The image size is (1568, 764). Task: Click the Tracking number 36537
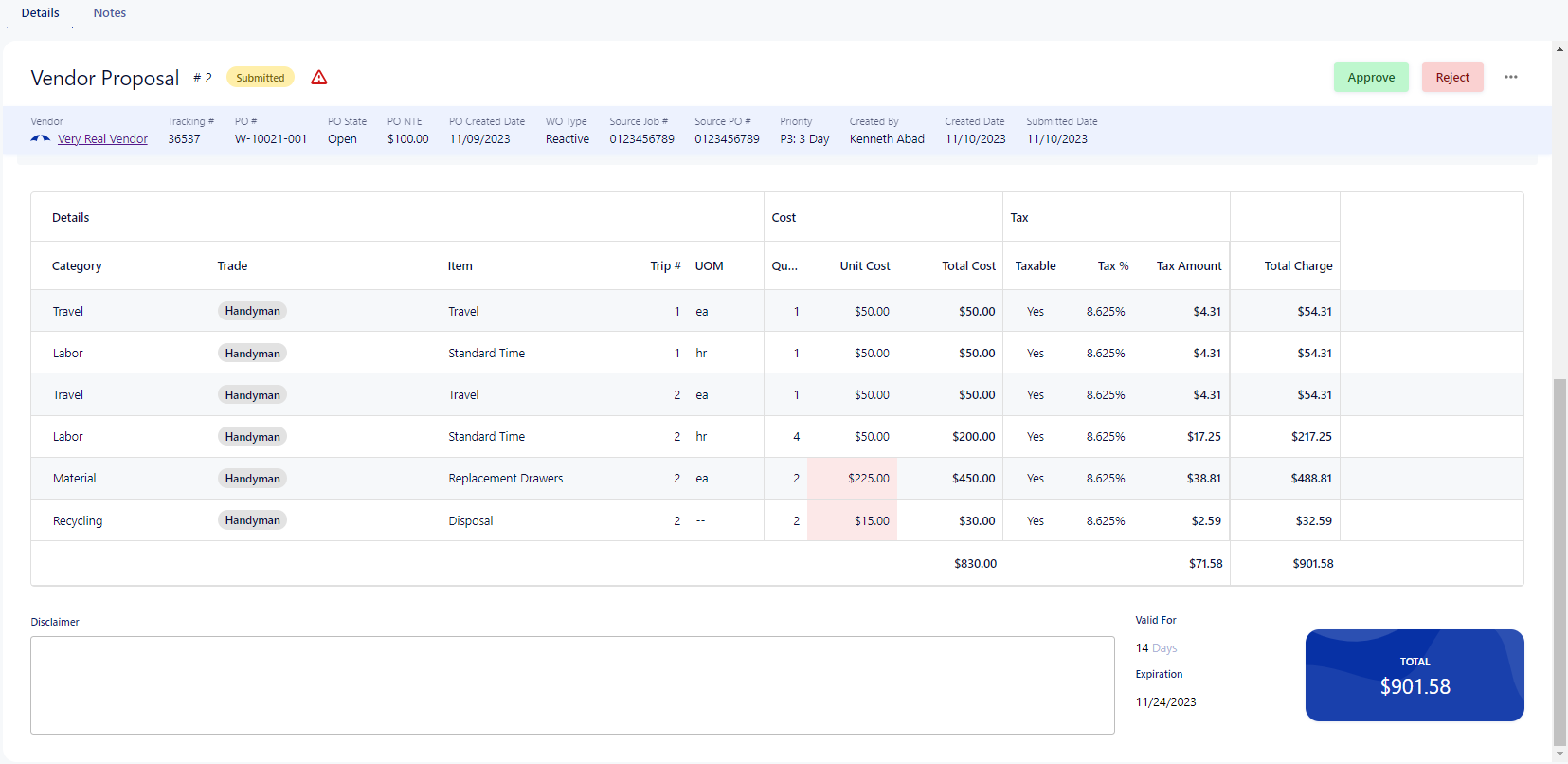tap(184, 138)
